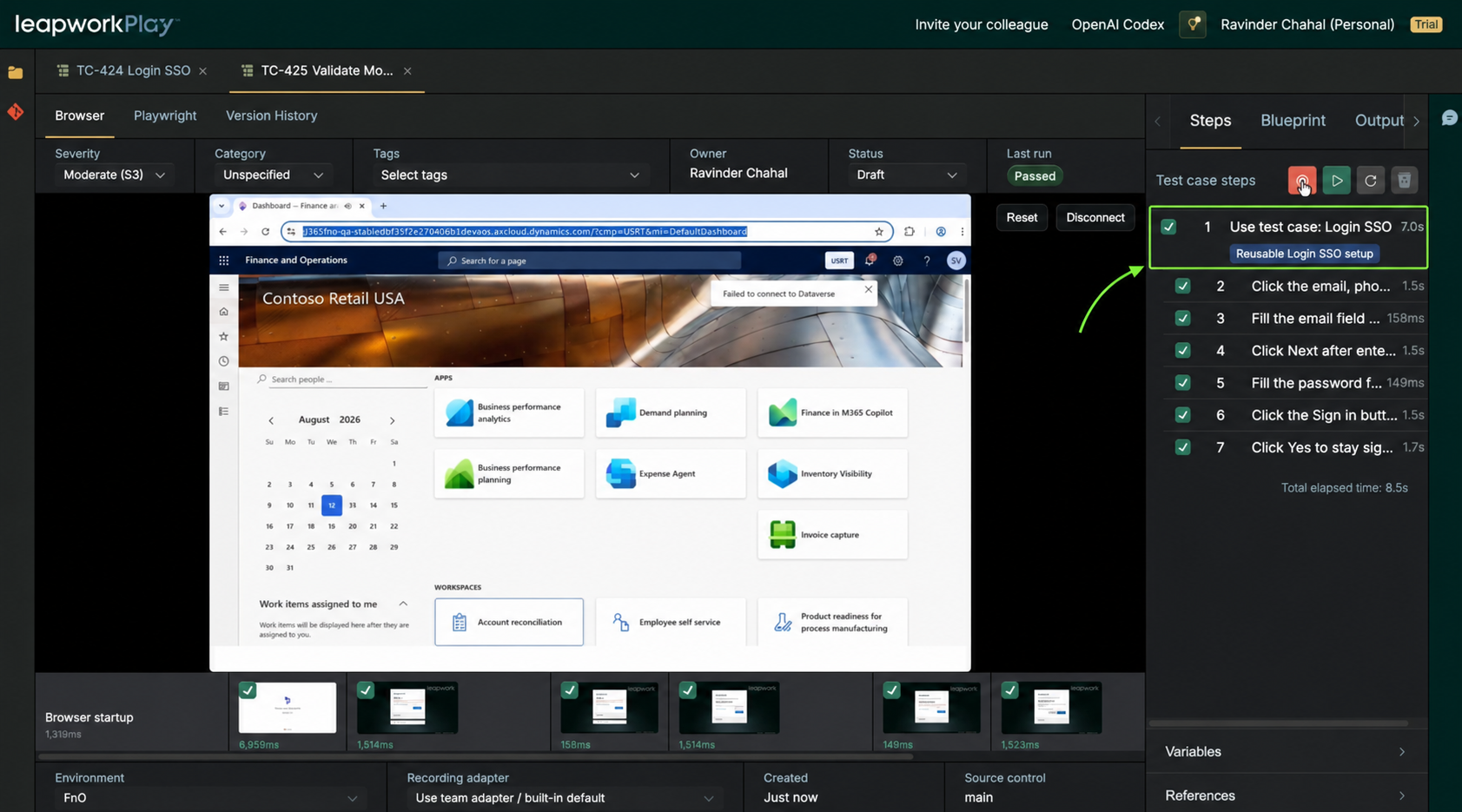Open the Account reconciliation workspace tile
Screen dimensions: 1462x812
(509, 622)
